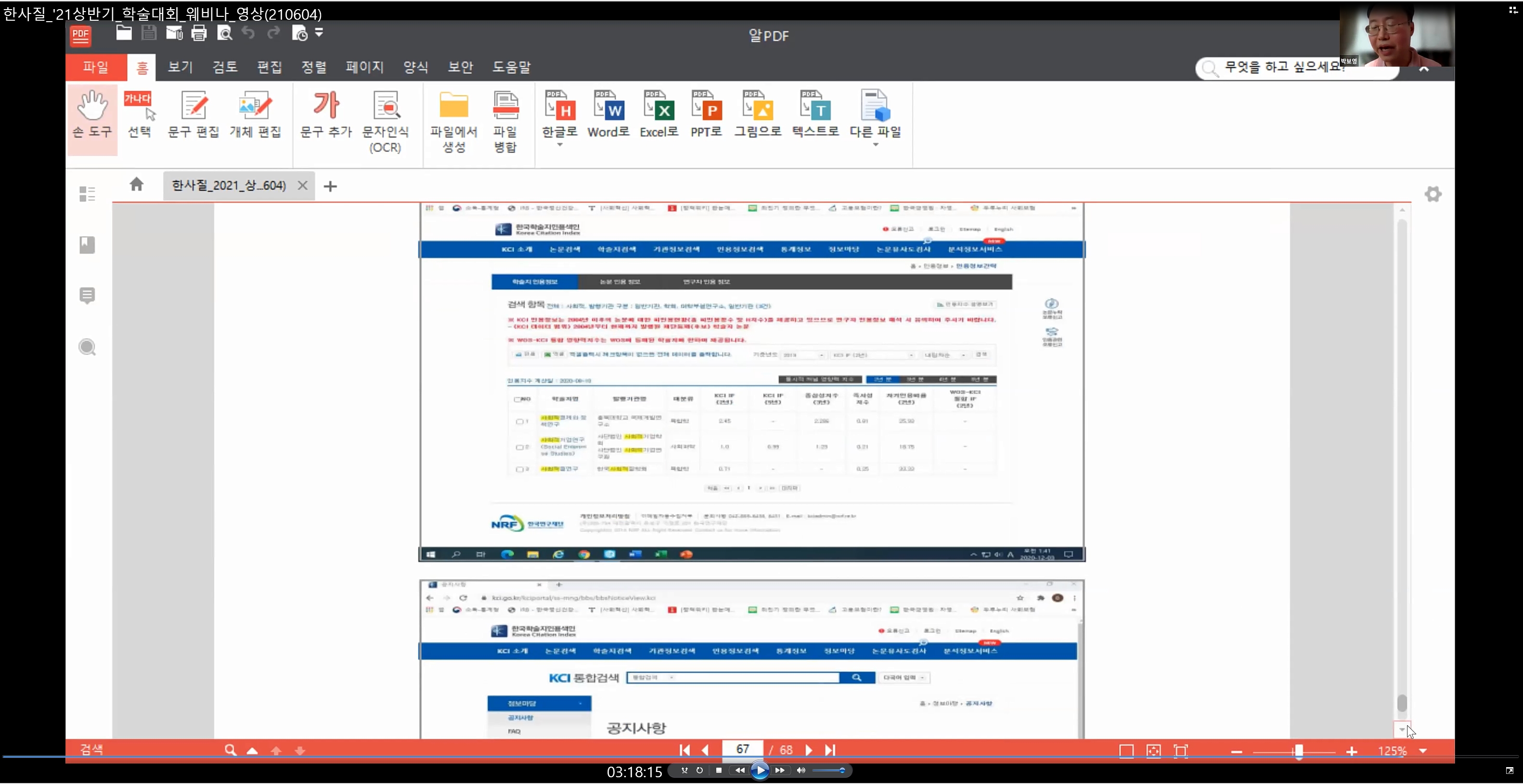
Task: Jump to the last page button
Action: (830, 750)
